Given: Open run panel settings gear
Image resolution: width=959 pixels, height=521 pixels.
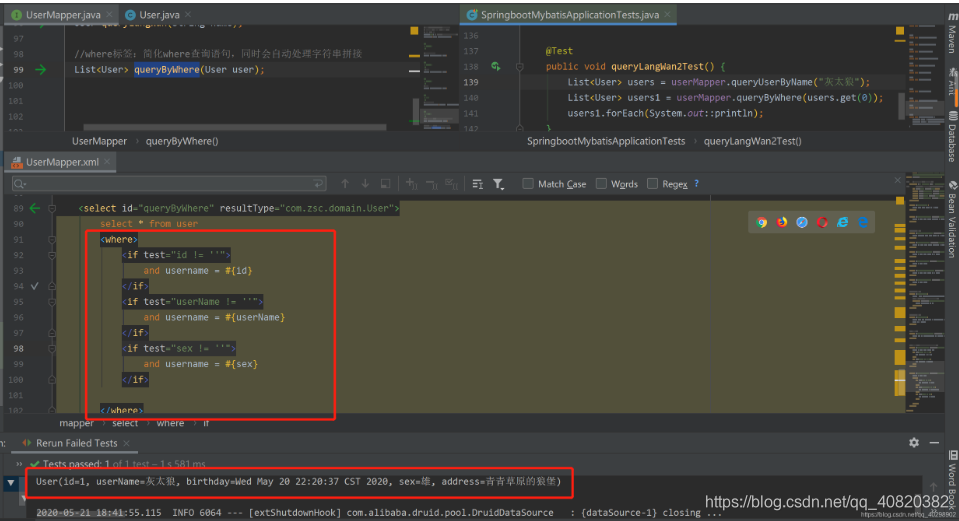Looking at the screenshot, I should coord(914,442).
